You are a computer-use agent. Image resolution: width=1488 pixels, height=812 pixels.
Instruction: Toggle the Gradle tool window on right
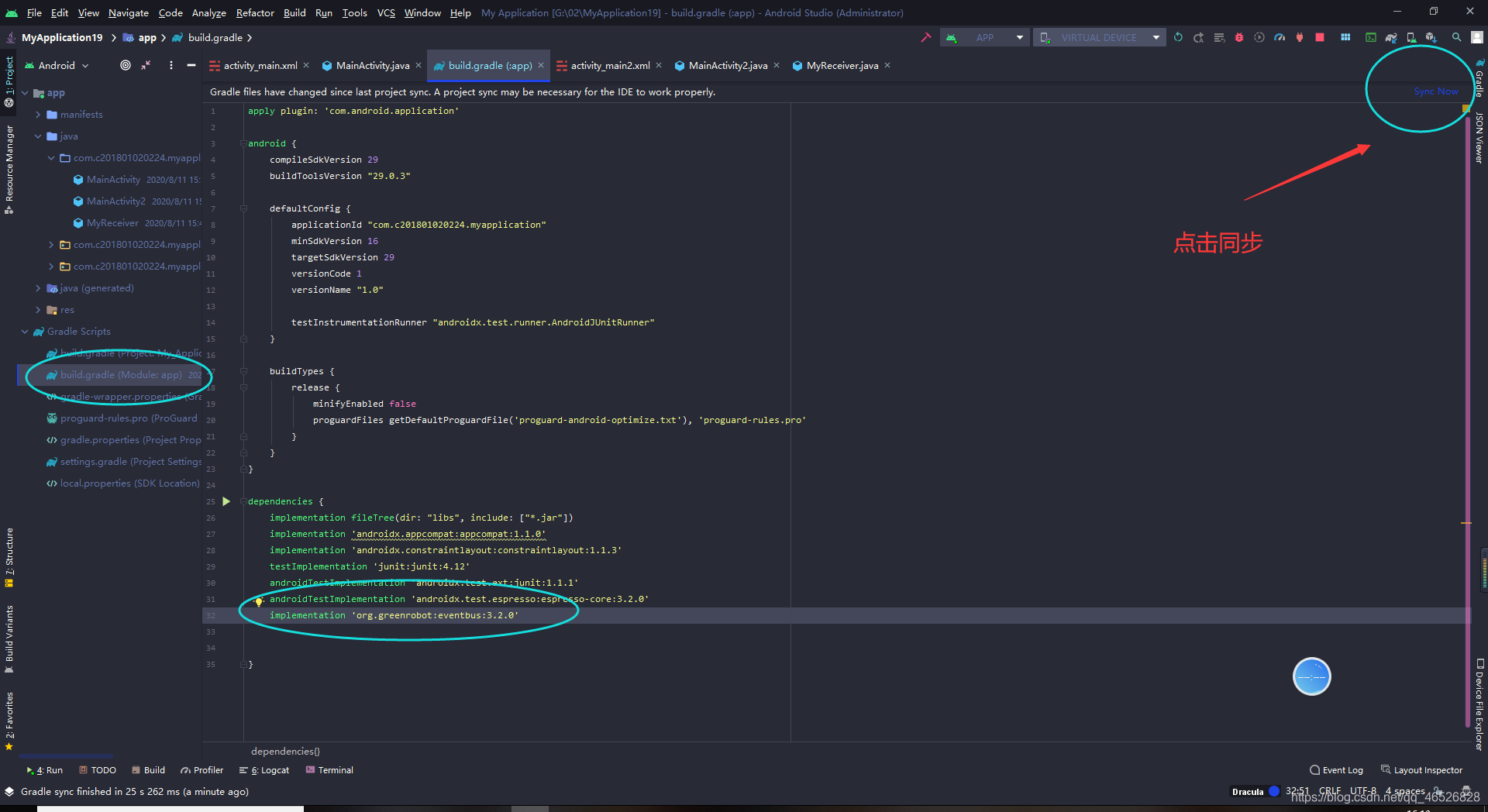[x=1479, y=78]
